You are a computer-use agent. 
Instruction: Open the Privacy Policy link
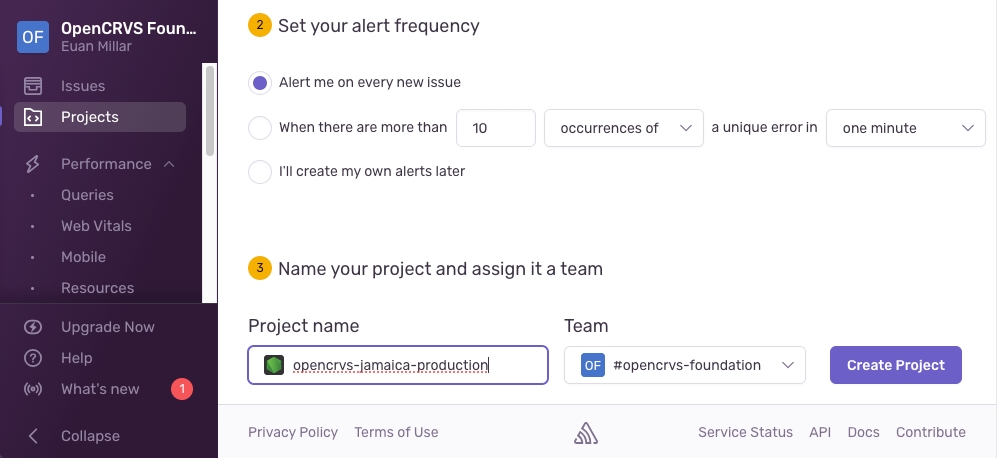293,432
